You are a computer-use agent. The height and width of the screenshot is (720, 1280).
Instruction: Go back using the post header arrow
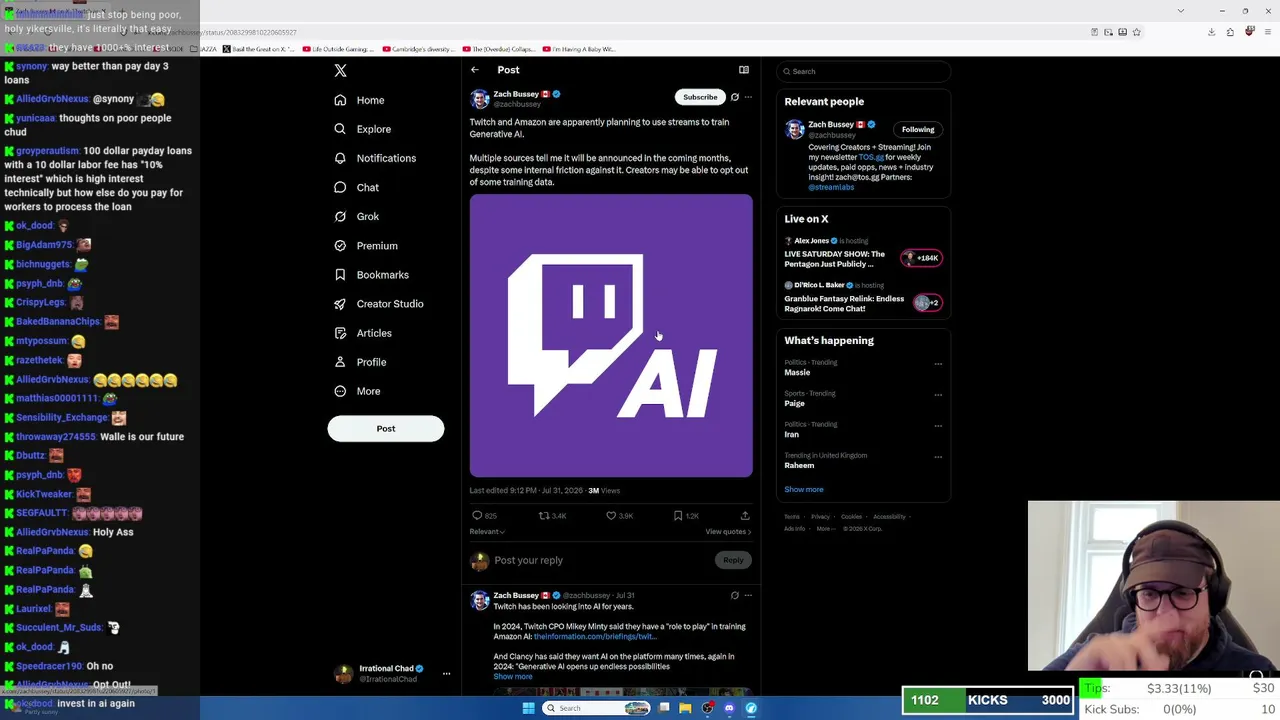tap(475, 70)
